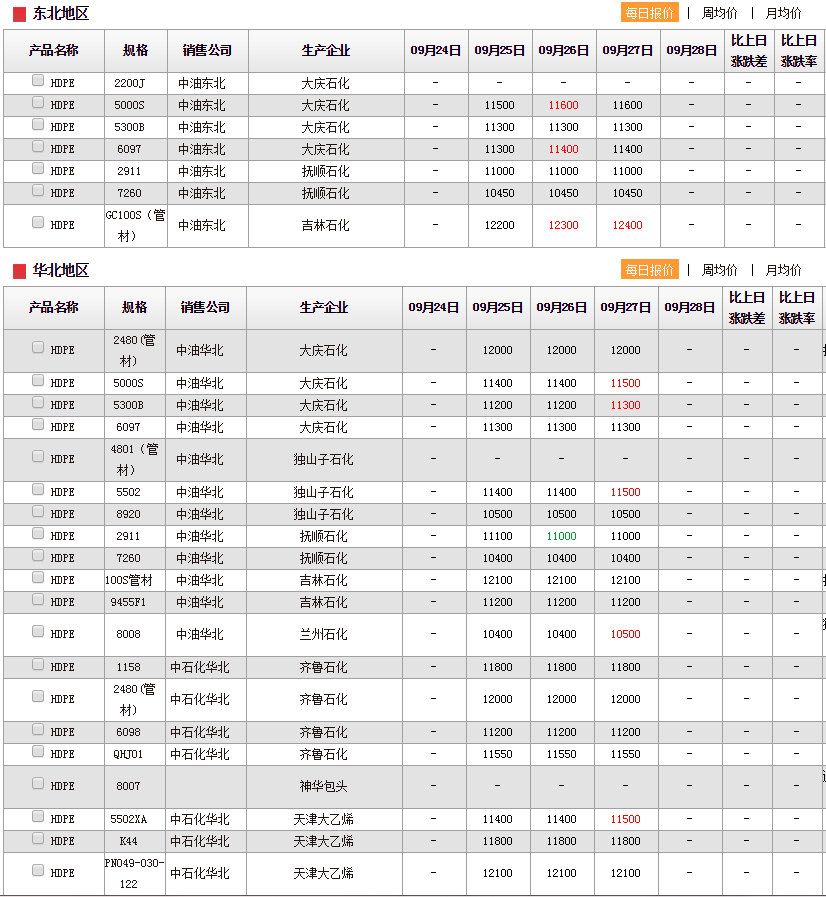Check the 9455F1 吉林石化 row checkbox

tap(38, 599)
